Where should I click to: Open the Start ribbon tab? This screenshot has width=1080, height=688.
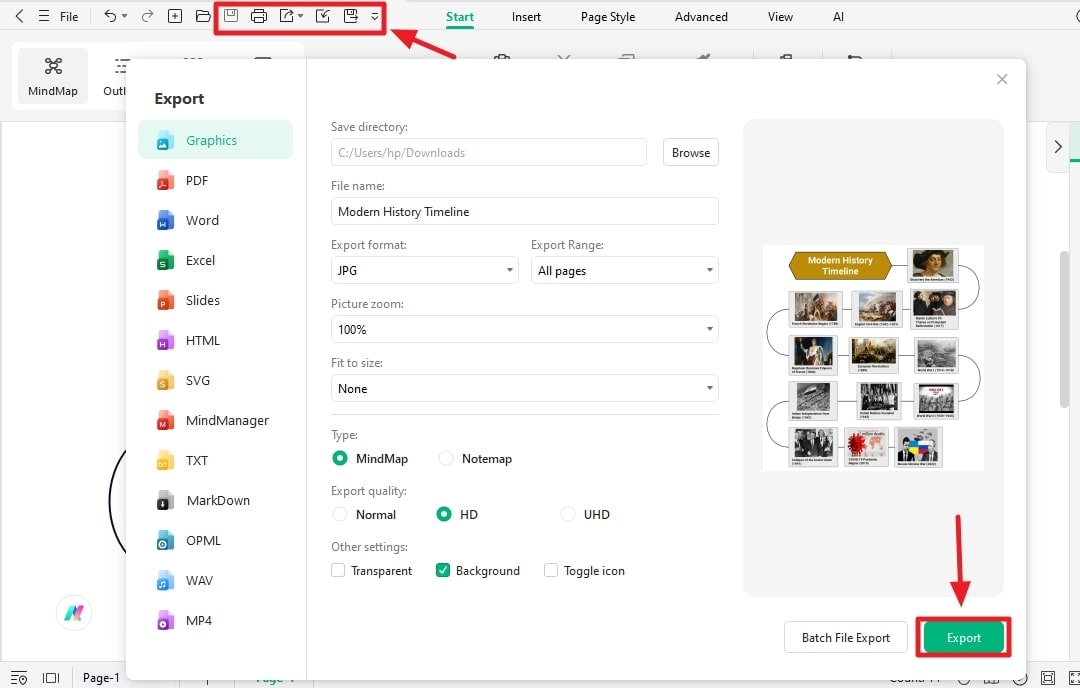459,17
